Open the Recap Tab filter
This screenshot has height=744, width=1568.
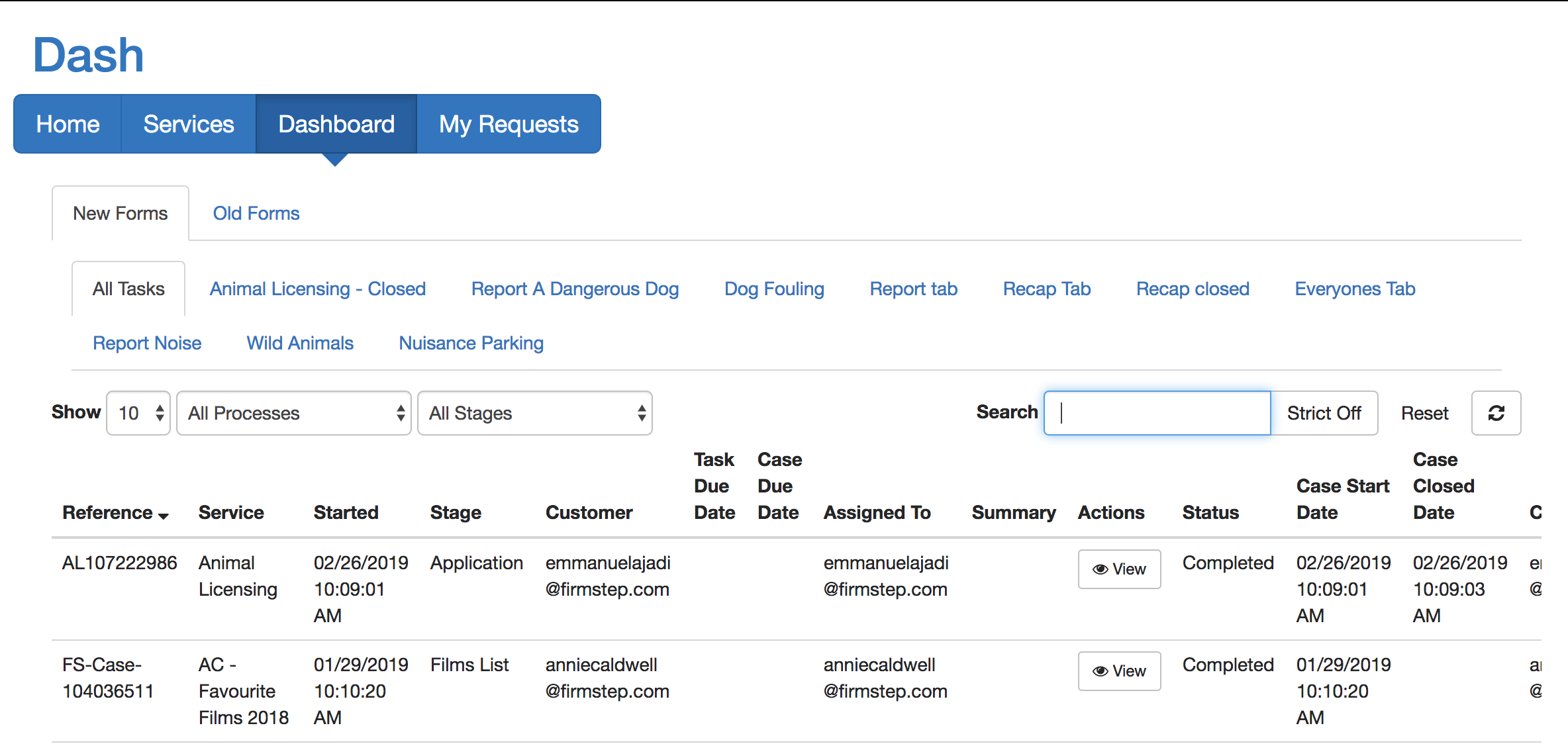(x=1046, y=289)
